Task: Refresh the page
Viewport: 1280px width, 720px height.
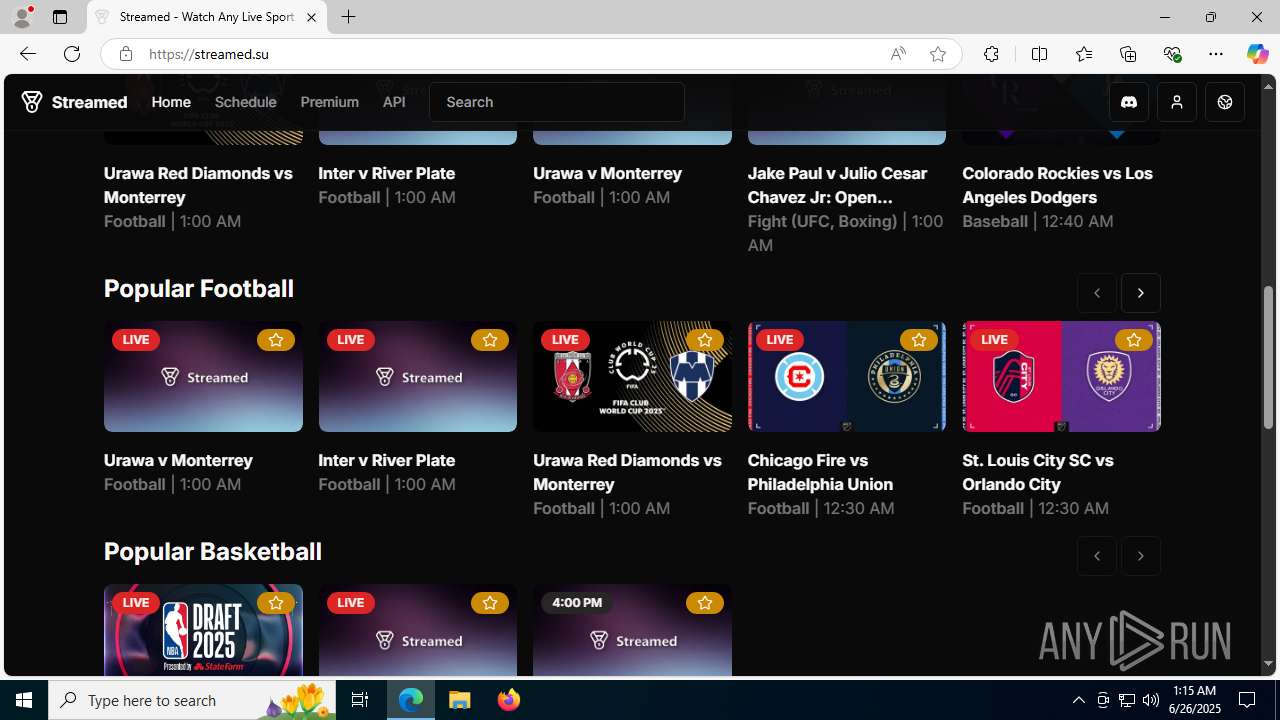Action: click(x=72, y=54)
